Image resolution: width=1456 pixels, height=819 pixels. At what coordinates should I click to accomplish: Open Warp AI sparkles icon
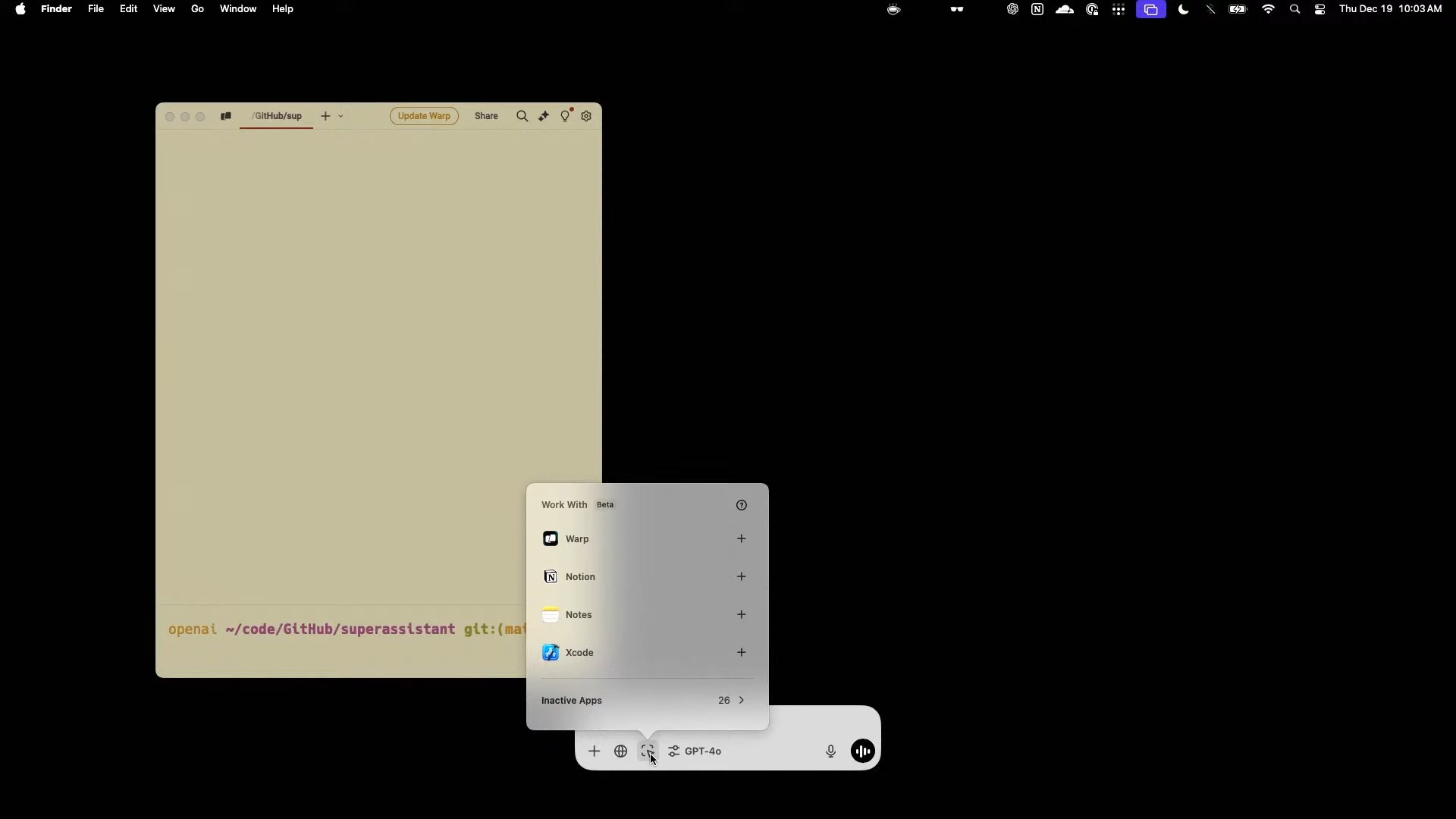click(x=544, y=116)
